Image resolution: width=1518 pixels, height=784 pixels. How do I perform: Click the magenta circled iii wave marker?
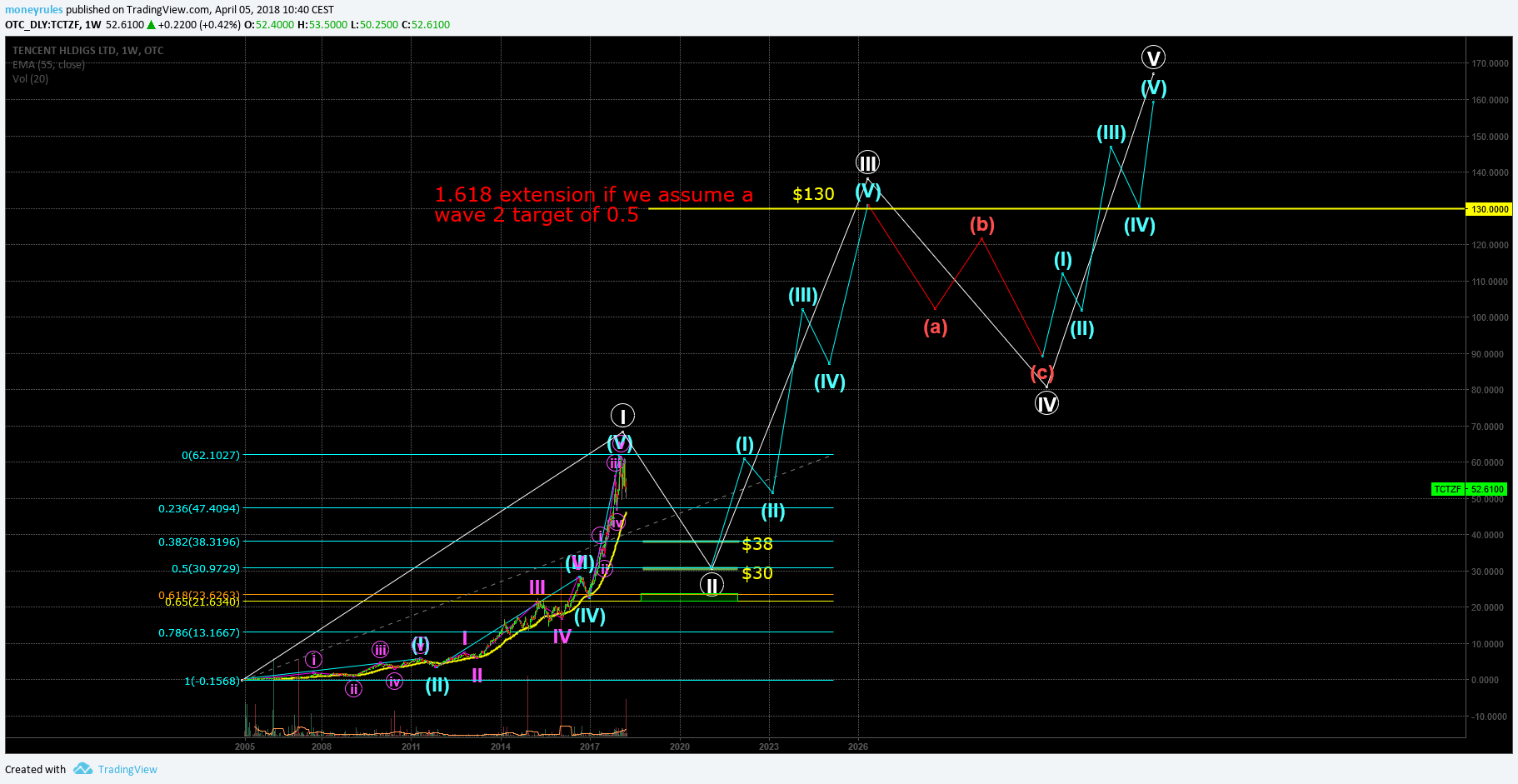(380, 650)
